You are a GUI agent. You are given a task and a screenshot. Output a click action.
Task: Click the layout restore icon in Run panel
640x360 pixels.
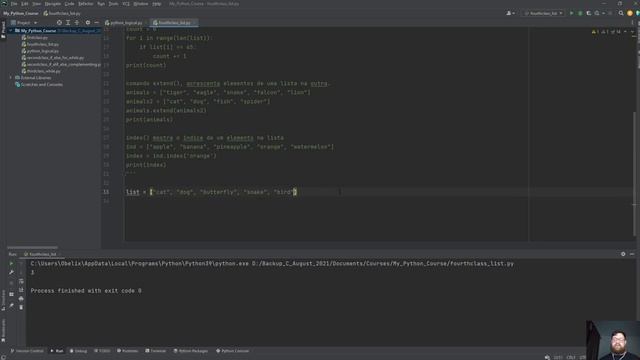(x=11, y=294)
